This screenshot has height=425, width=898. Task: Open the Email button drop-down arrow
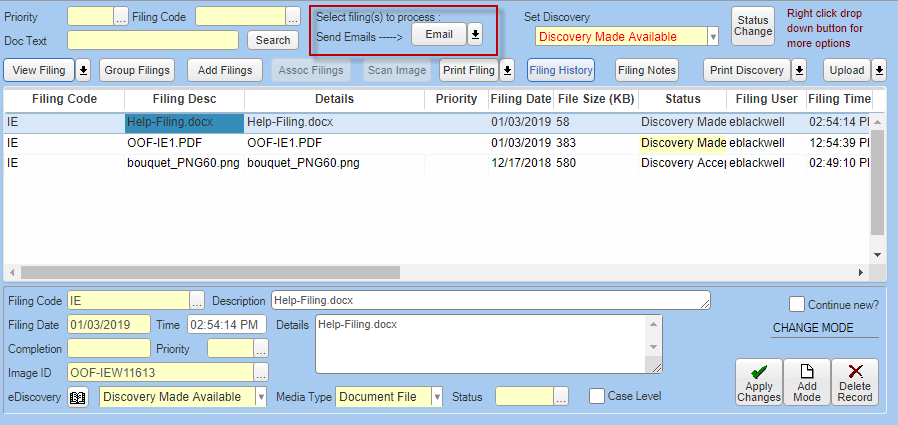click(x=475, y=34)
